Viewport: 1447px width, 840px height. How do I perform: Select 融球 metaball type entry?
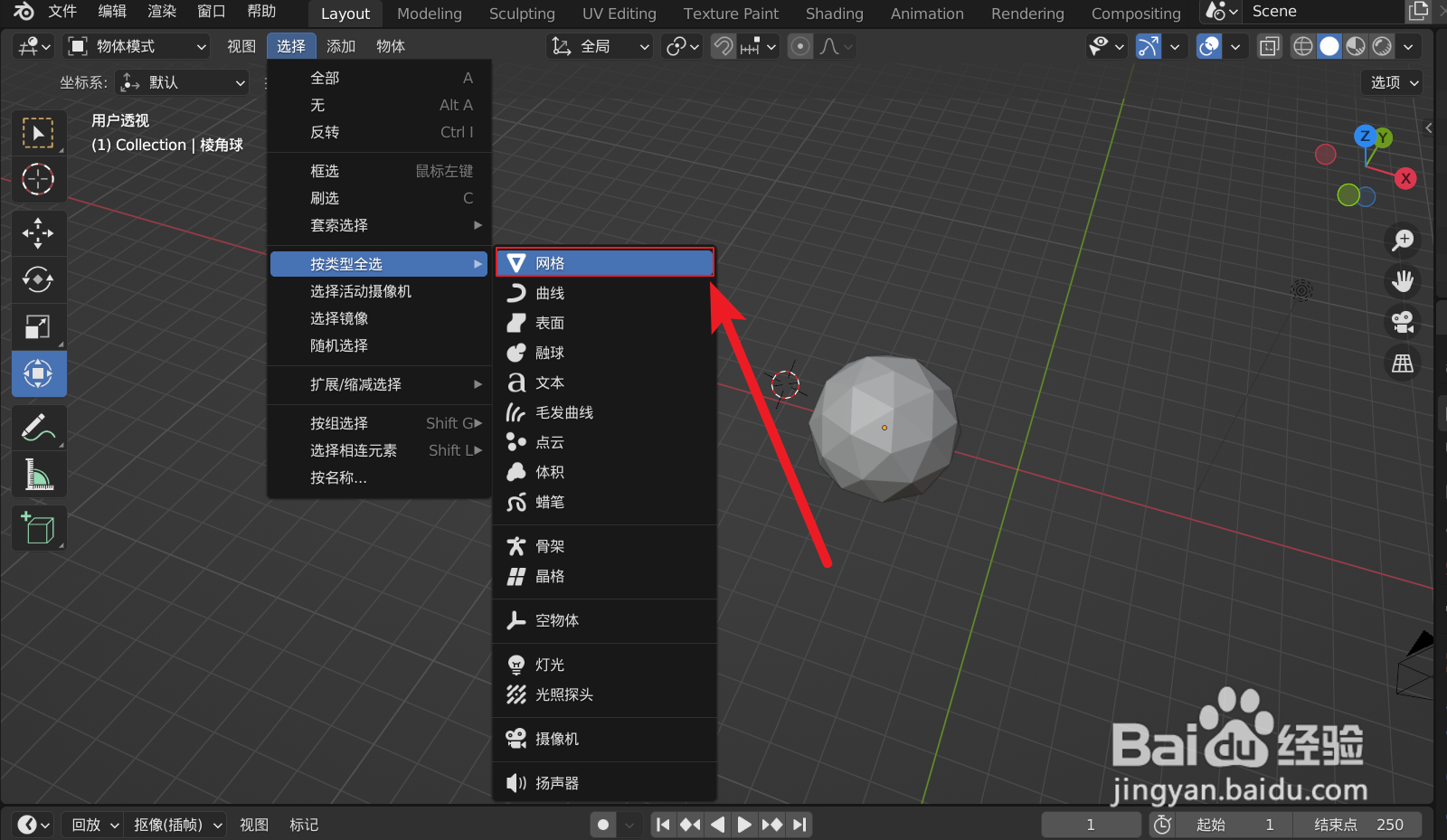[x=604, y=353]
